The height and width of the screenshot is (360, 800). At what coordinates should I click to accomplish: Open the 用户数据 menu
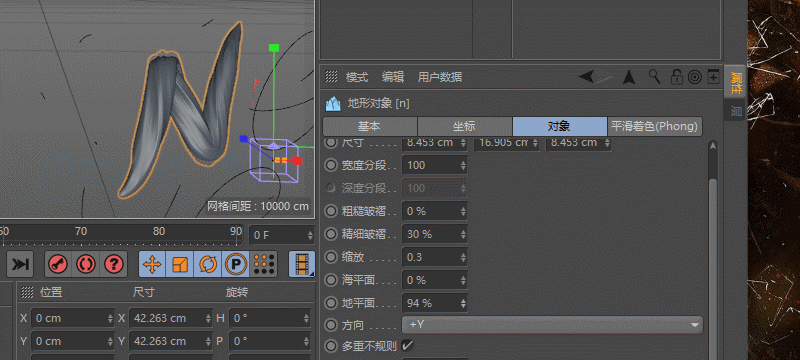click(440, 77)
